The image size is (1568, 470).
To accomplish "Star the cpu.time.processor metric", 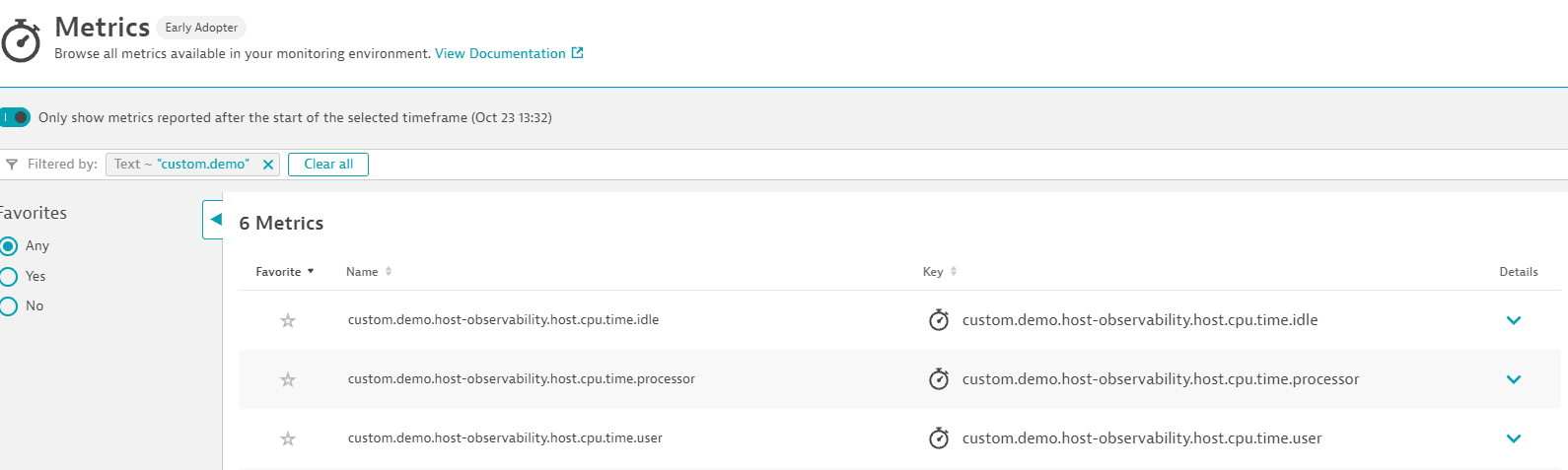I will pyautogui.click(x=288, y=379).
